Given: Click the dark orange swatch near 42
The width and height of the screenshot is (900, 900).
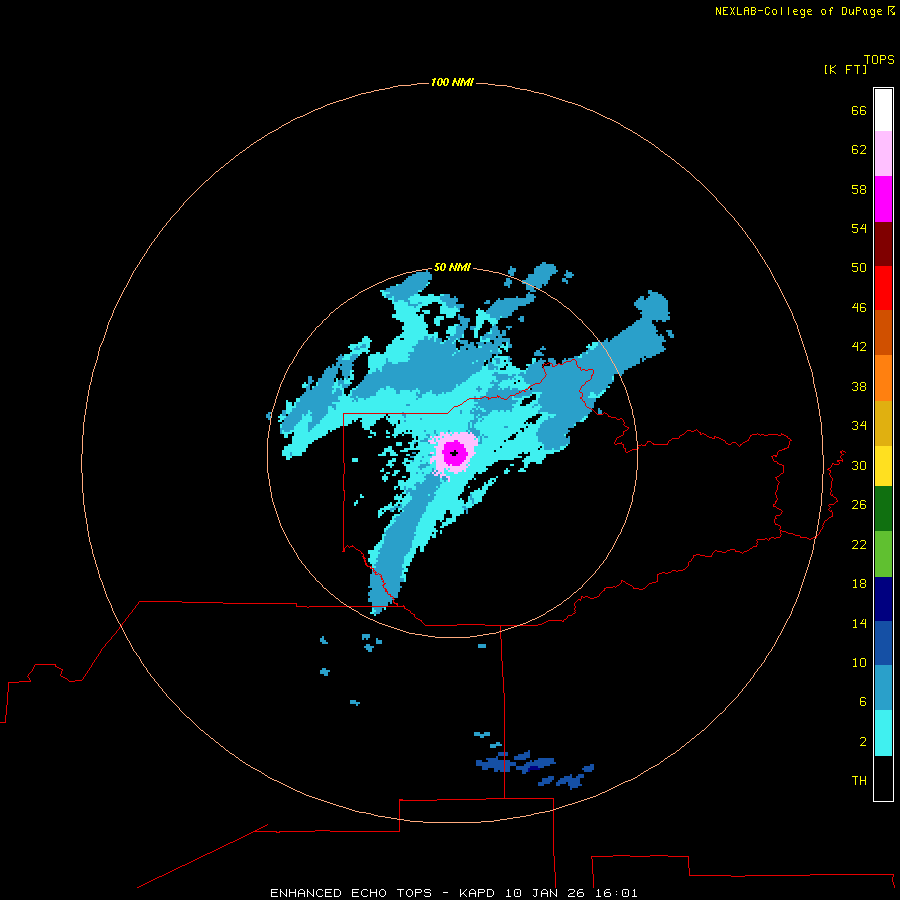Looking at the screenshot, I should coord(883,332).
